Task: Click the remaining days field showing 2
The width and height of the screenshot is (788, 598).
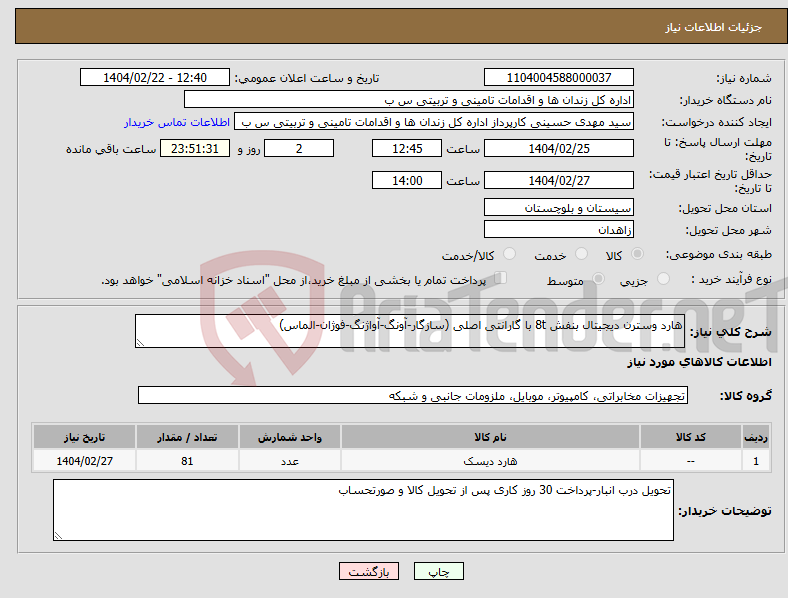Action: [299, 148]
